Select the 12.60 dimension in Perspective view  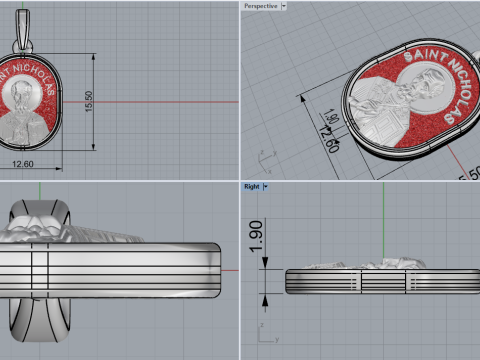329,139
